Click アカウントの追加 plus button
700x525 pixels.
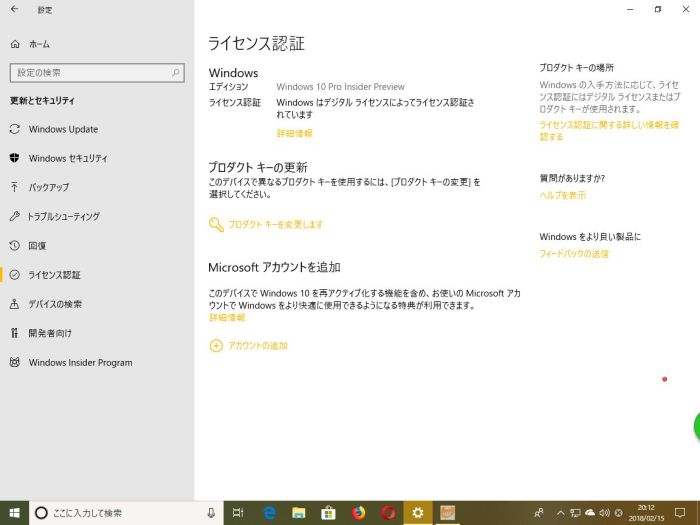[x=216, y=345]
